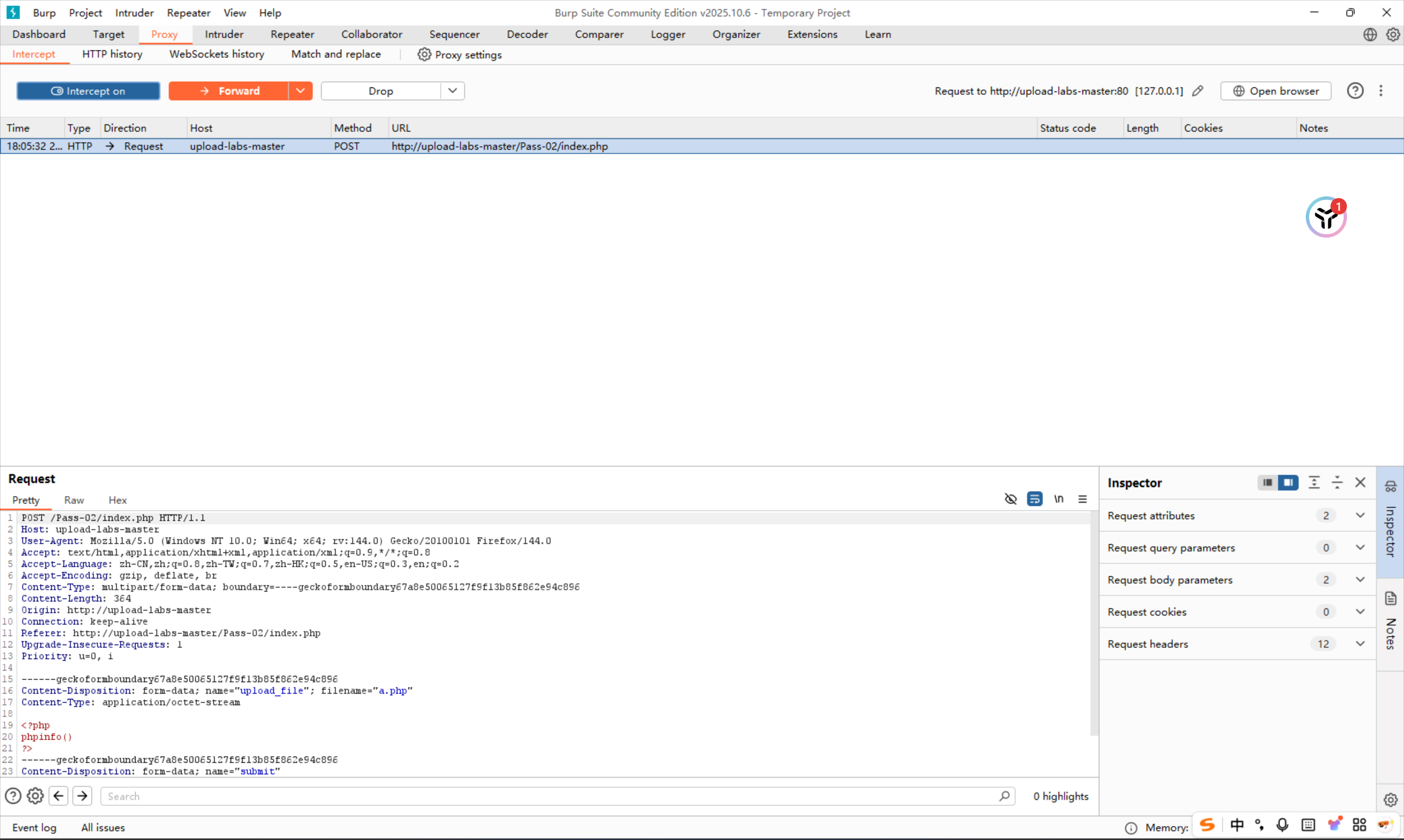Image resolution: width=1404 pixels, height=840 pixels.
Task: Switch to the HTTP history tab
Action: pos(112,54)
